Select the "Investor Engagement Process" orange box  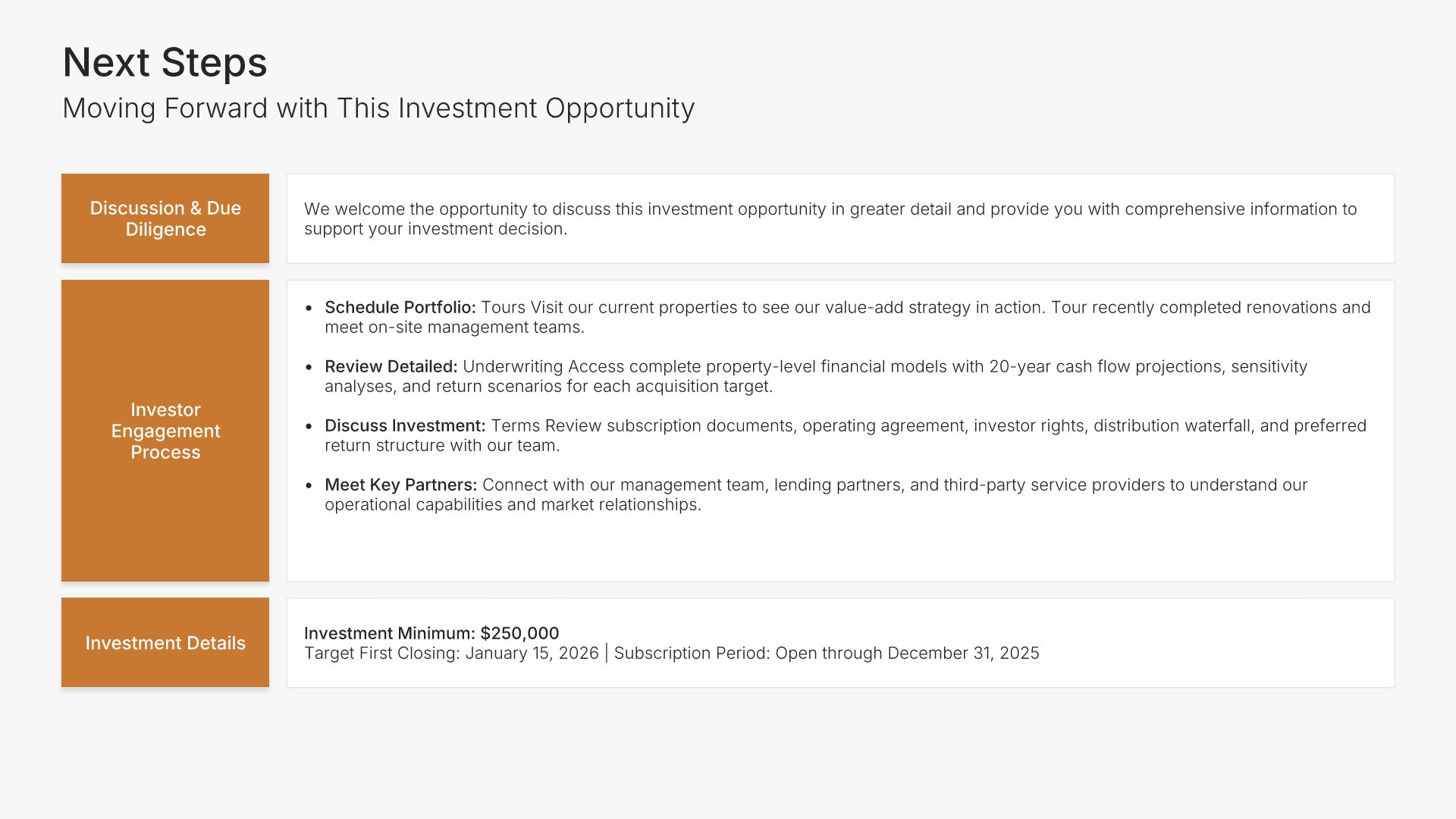(x=165, y=431)
